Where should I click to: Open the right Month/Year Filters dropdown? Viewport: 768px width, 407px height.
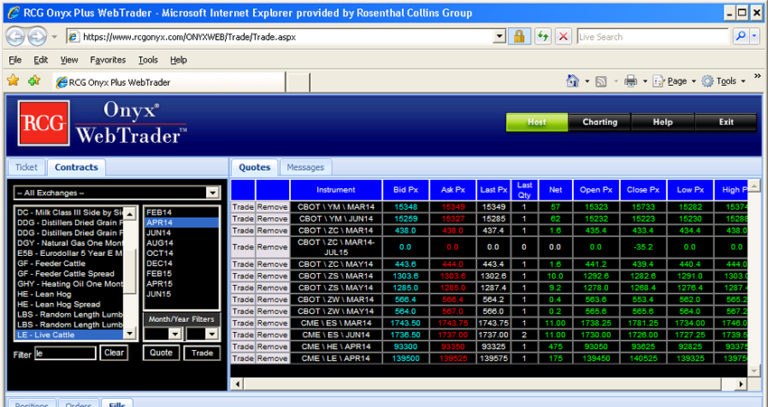(x=212, y=334)
